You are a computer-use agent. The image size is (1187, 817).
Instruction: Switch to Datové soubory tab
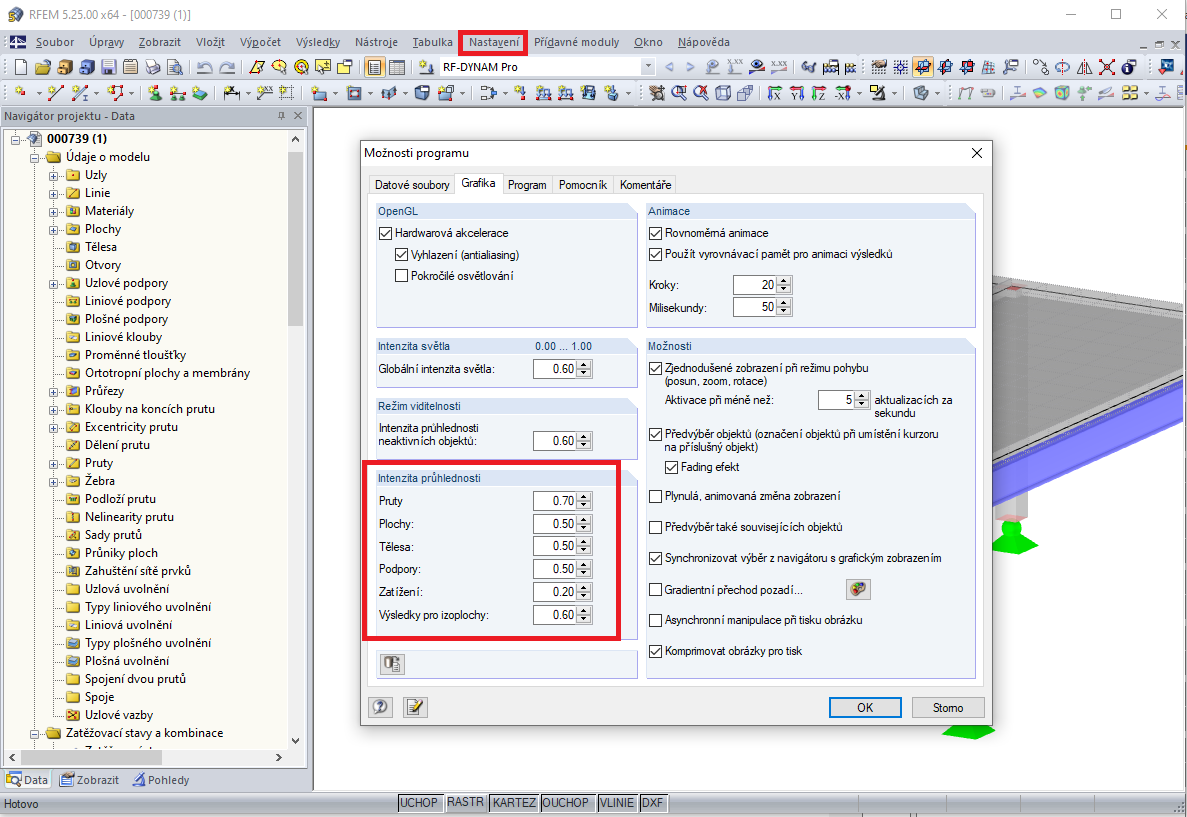coord(412,185)
